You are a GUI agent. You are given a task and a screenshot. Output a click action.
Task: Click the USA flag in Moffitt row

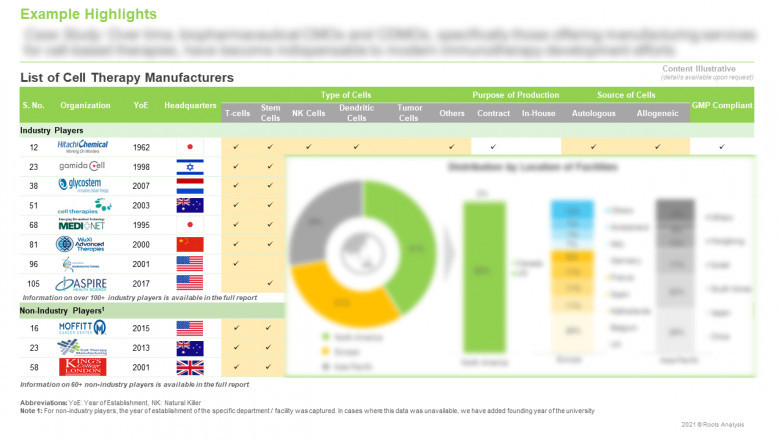coord(190,328)
